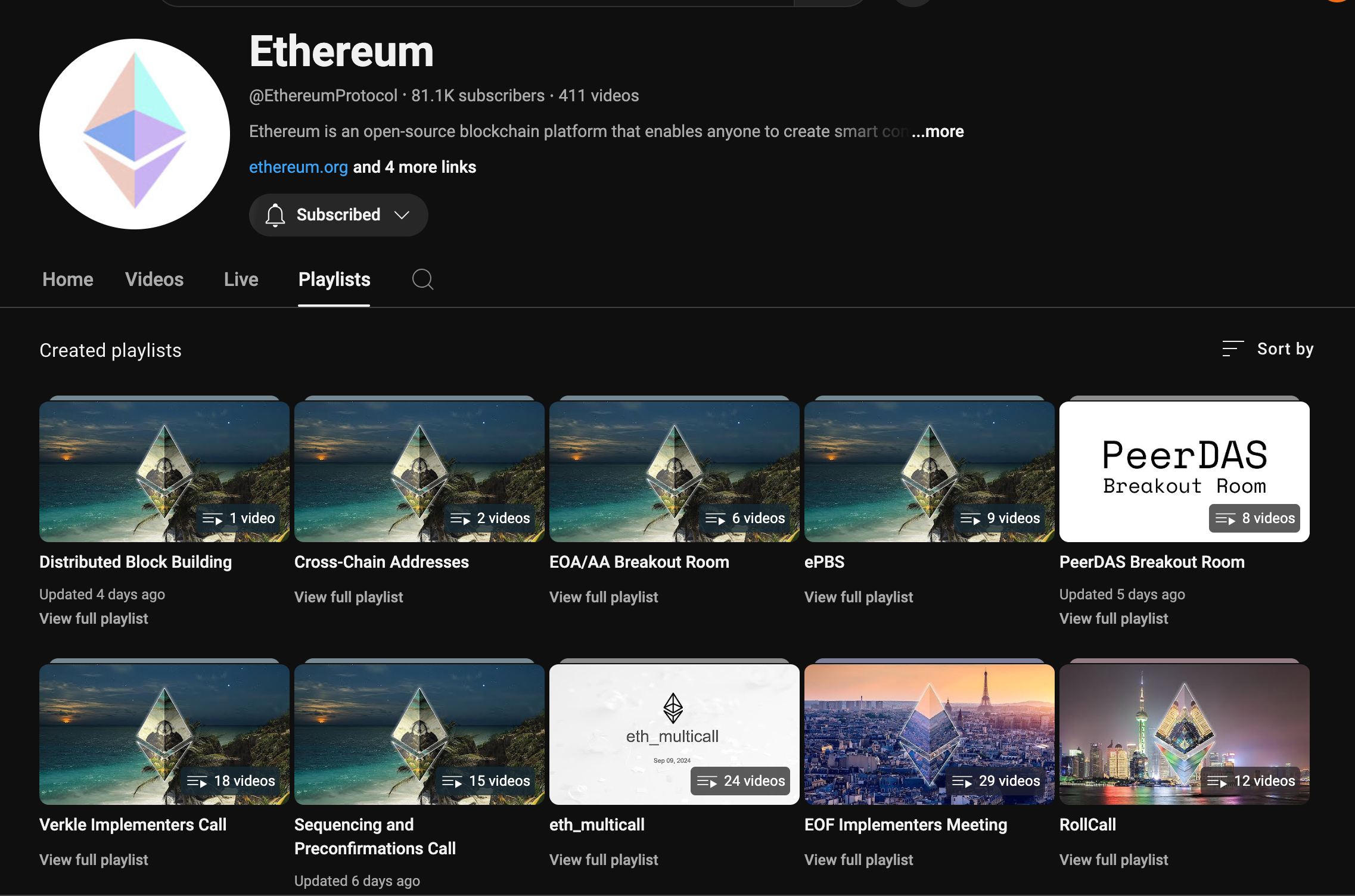Open "and 4 more links" text
The image size is (1355, 896).
pos(415,167)
